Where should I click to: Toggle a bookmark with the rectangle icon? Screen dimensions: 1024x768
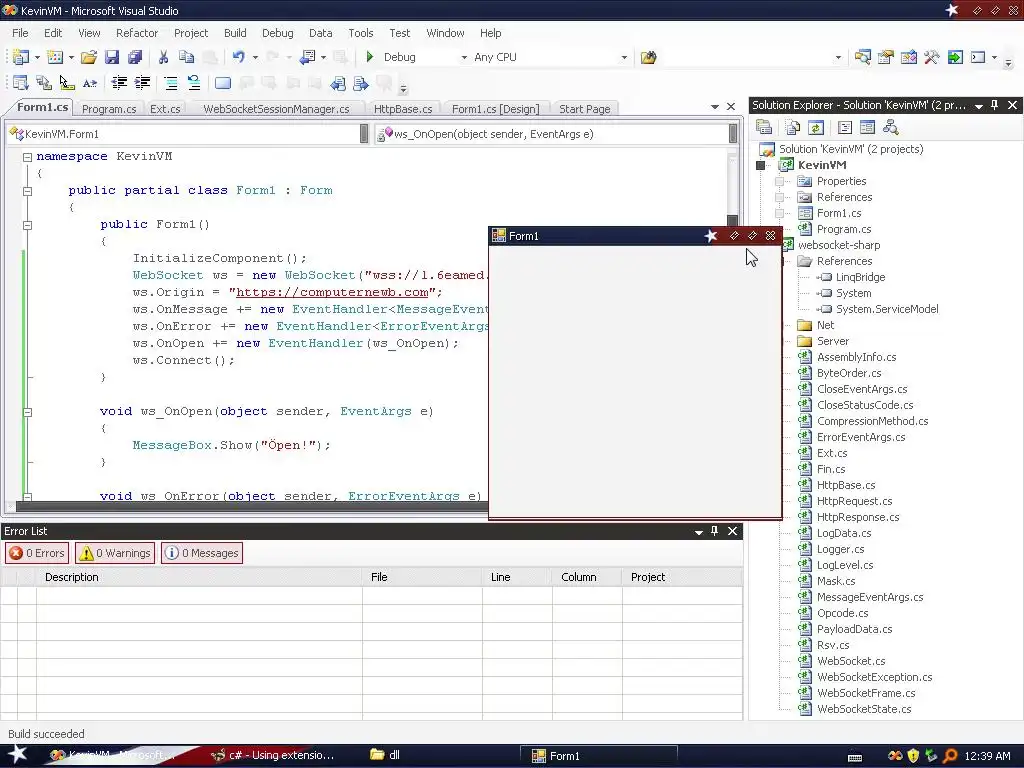click(223, 83)
